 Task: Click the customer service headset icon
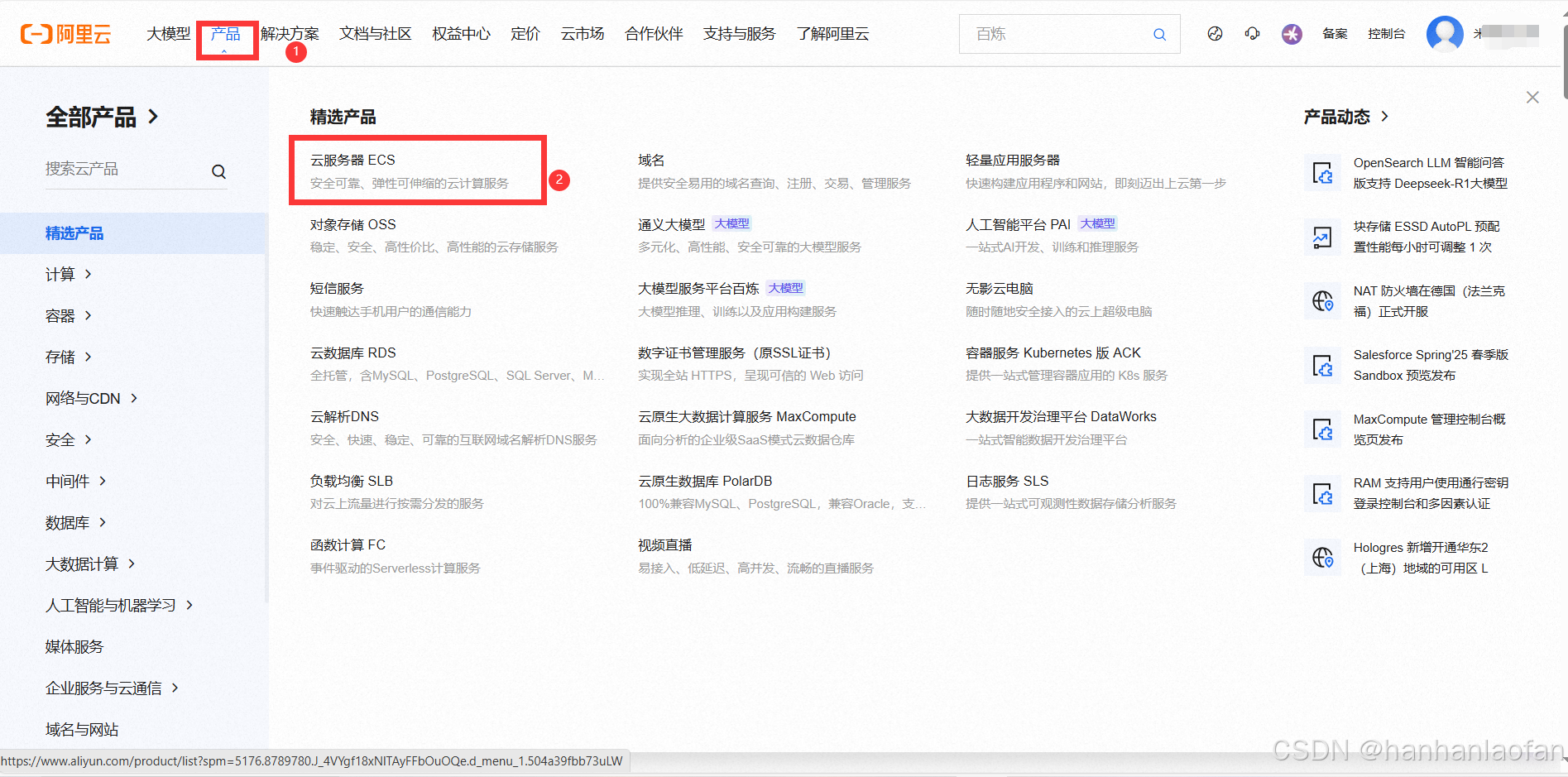pyautogui.click(x=1253, y=34)
